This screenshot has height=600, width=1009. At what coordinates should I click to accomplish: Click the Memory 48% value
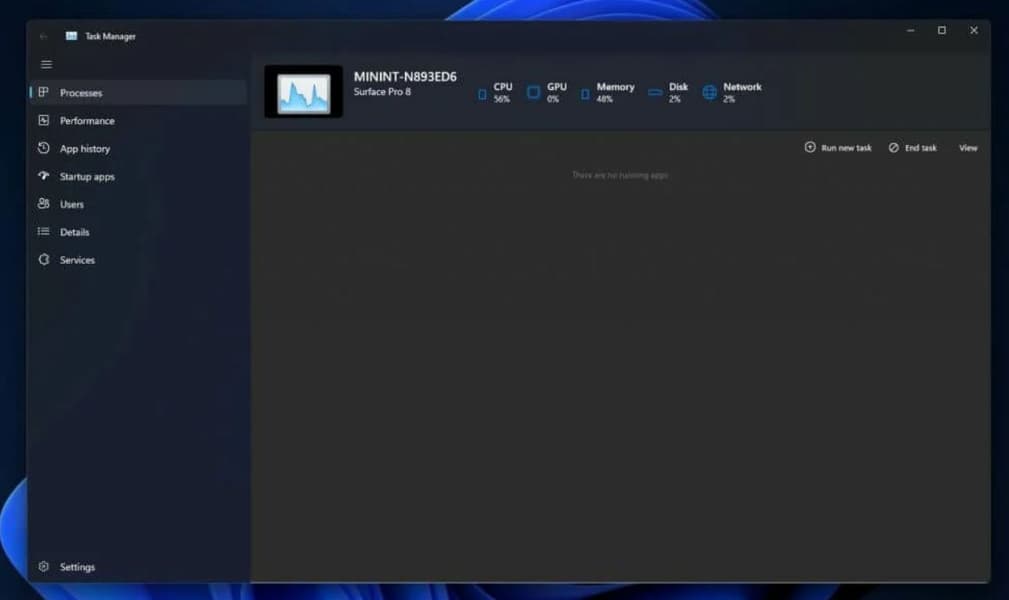(604, 99)
